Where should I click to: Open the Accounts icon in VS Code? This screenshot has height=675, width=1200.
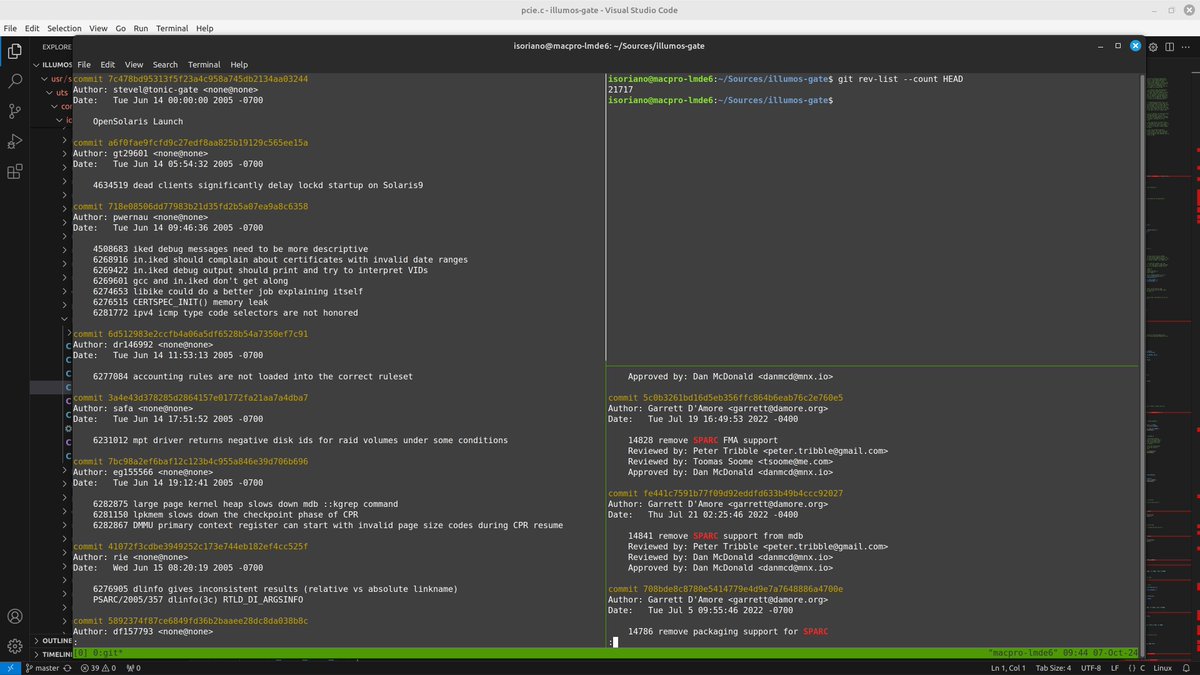[15, 617]
